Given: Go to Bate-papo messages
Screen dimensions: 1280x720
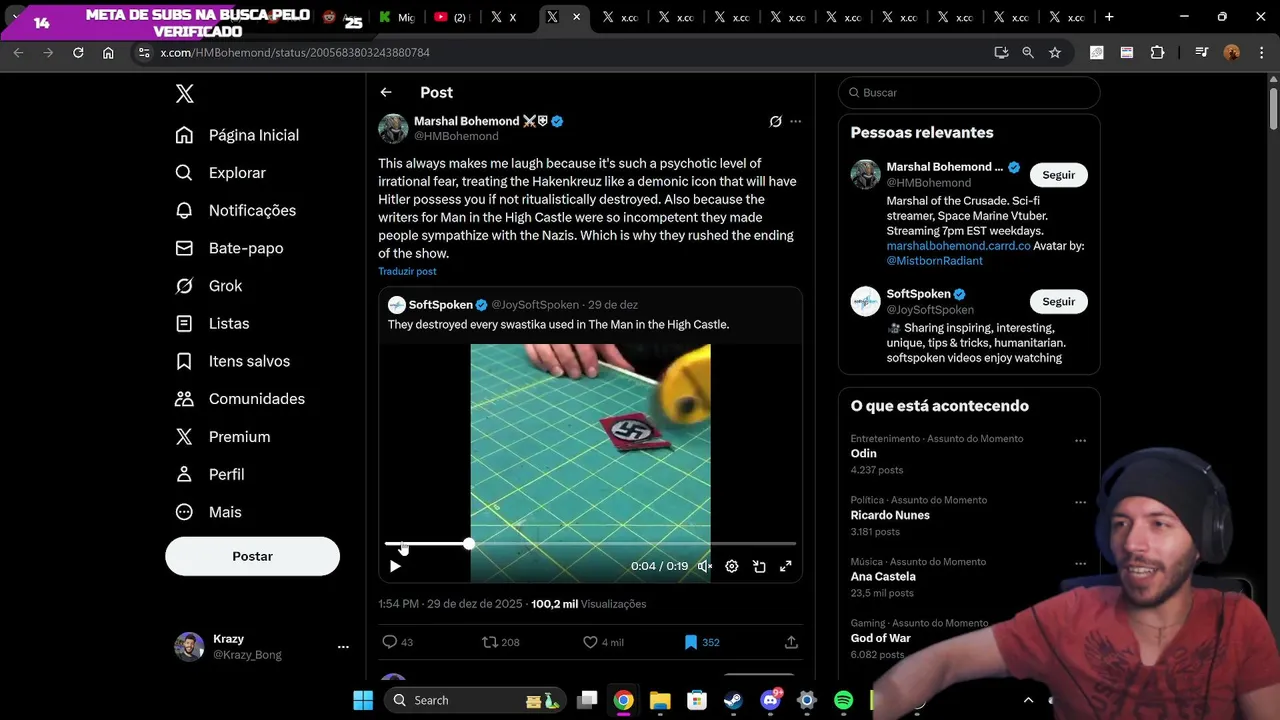Looking at the screenshot, I should coord(229,248).
